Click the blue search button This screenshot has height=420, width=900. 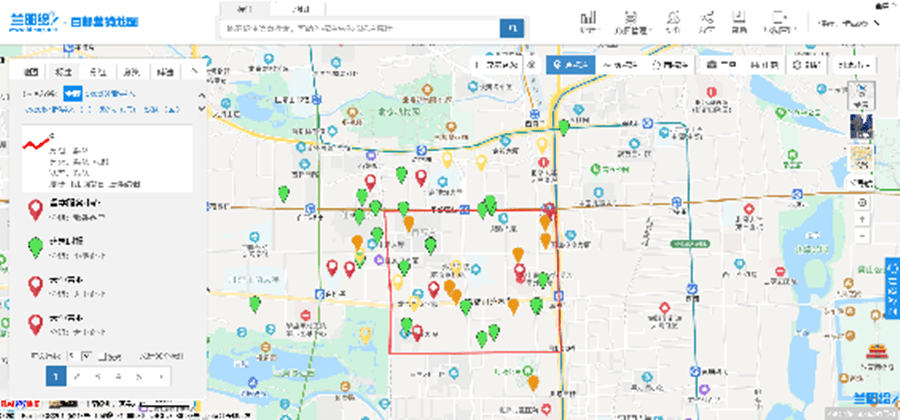511,28
